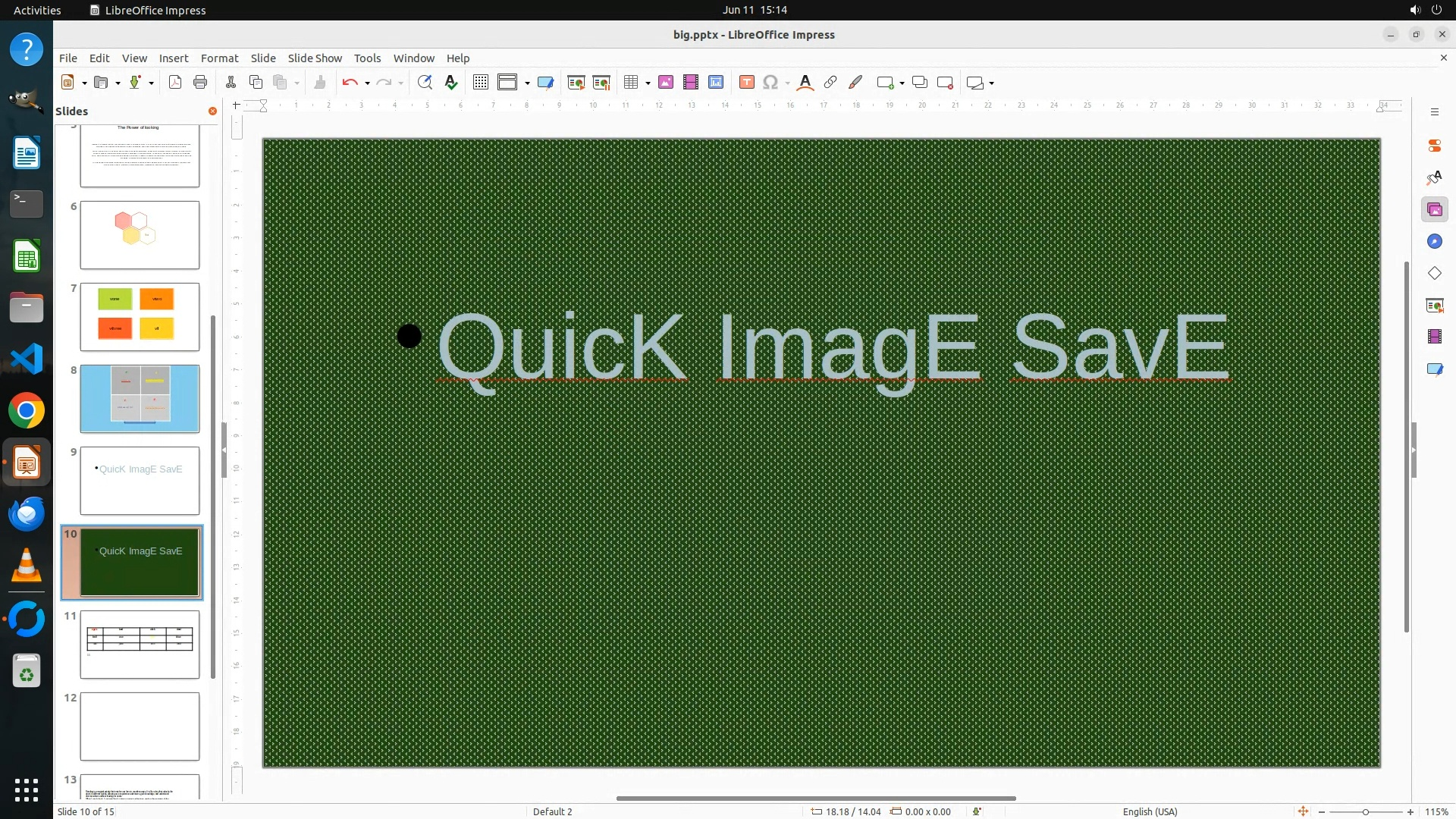Click the Export as PDF icon
1456x819 pixels.
click(175, 83)
